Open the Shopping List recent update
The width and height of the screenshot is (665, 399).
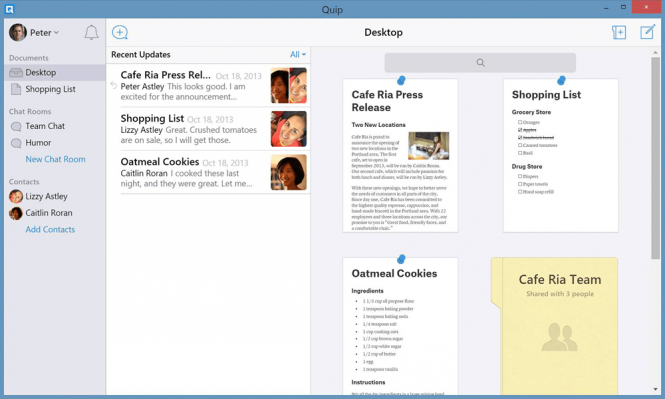[208, 129]
